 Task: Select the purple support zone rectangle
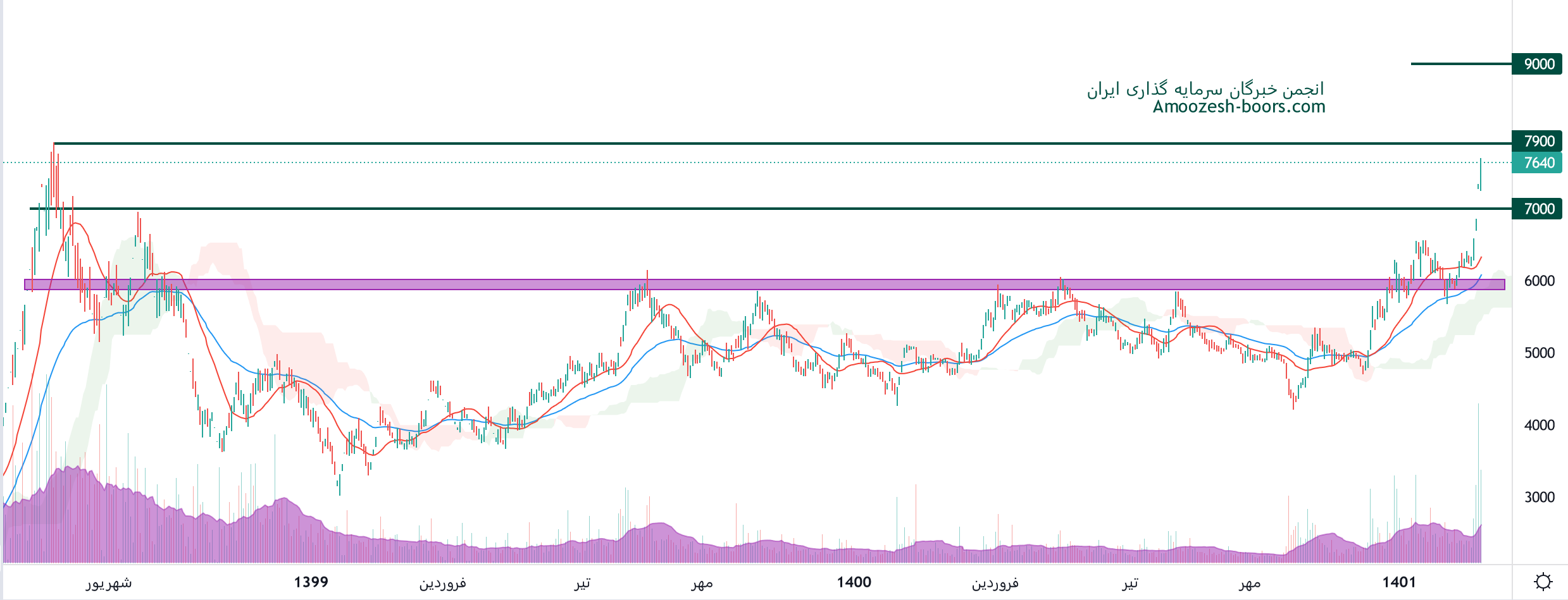point(759,285)
